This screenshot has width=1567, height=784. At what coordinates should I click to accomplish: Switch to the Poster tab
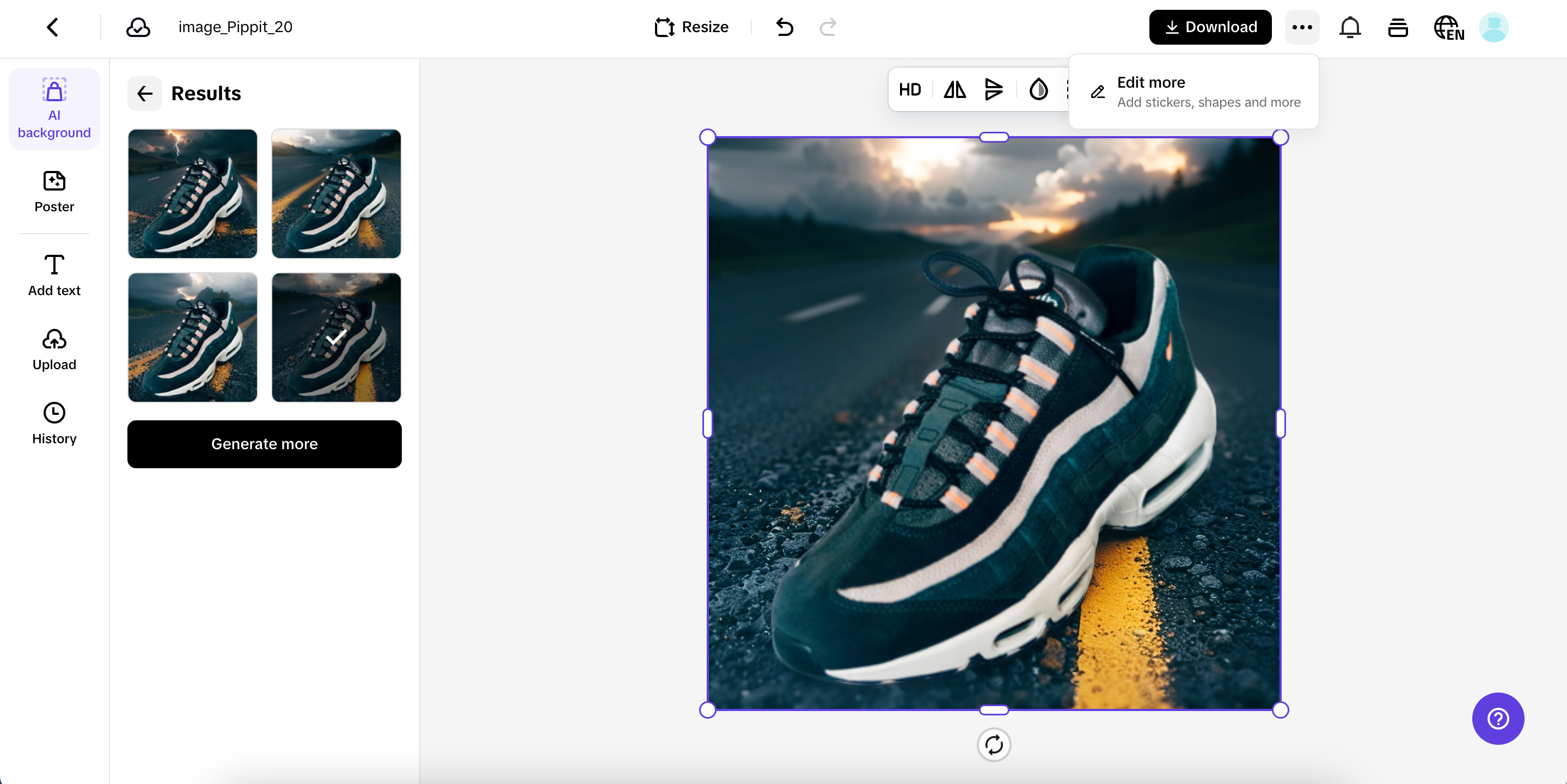54,192
